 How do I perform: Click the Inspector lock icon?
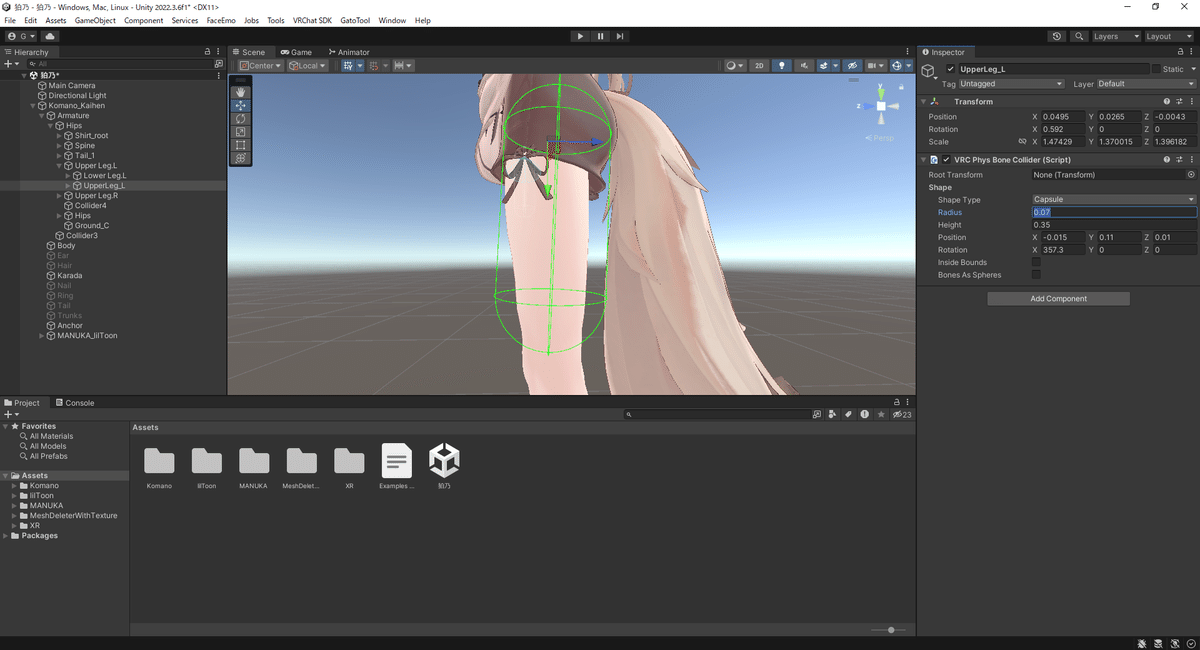click(1180, 52)
